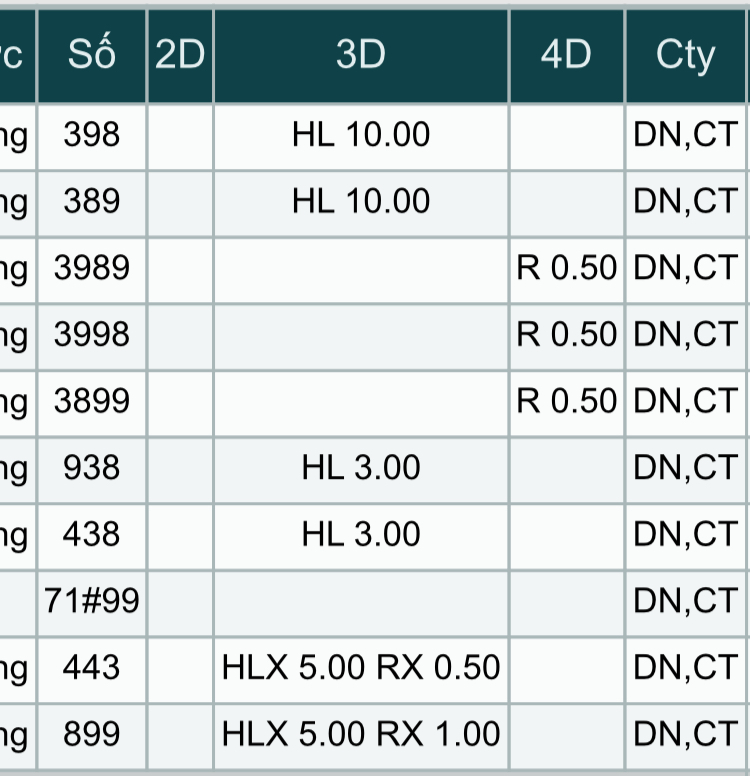Select the row with number 3989
Screen dimensions: 750x776
coord(91,268)
